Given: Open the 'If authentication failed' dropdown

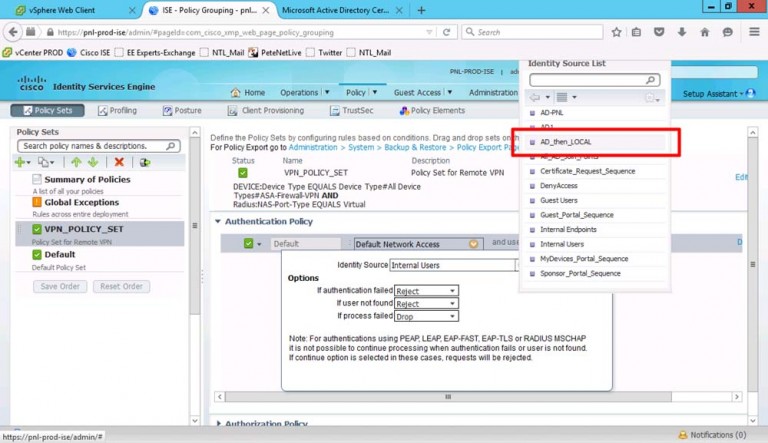Looking at the screenshot, I should 426,291.
